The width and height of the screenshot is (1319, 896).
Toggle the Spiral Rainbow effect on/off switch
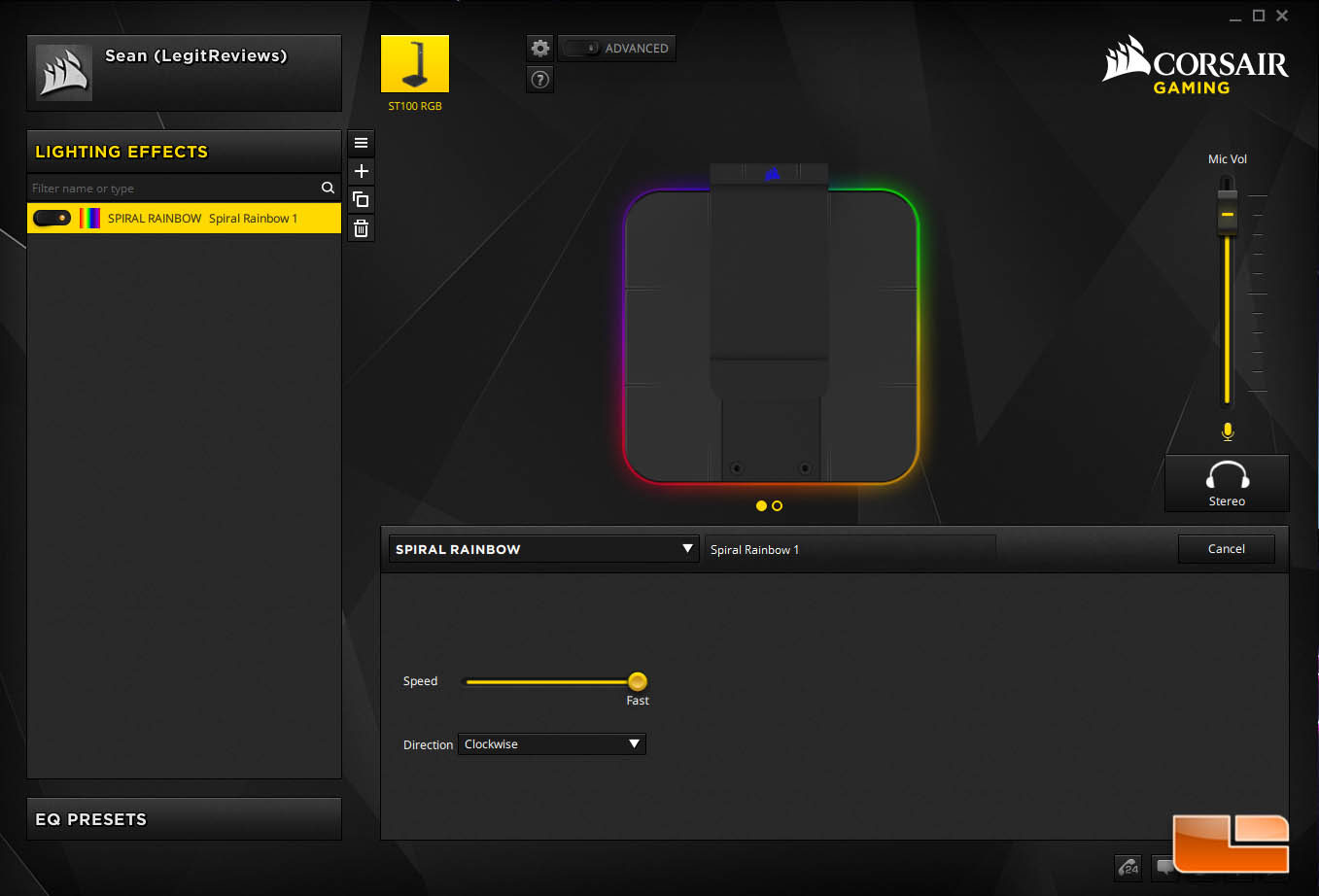[52, 218]
